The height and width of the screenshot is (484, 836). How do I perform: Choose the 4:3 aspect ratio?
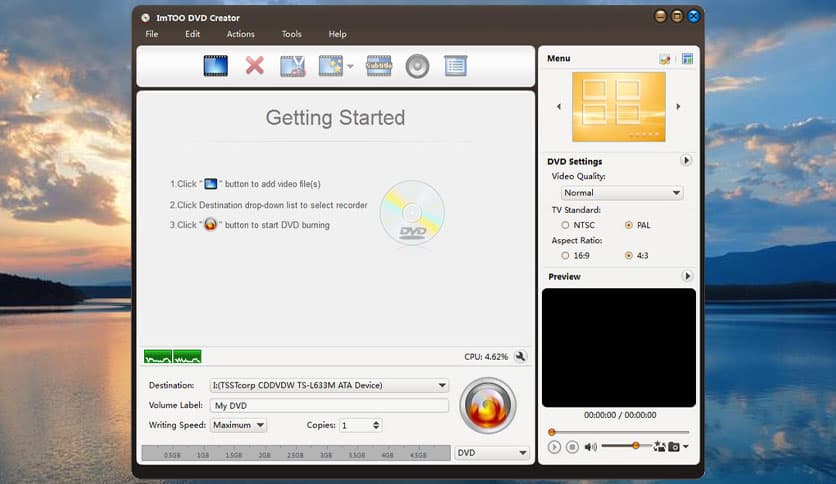629,256
